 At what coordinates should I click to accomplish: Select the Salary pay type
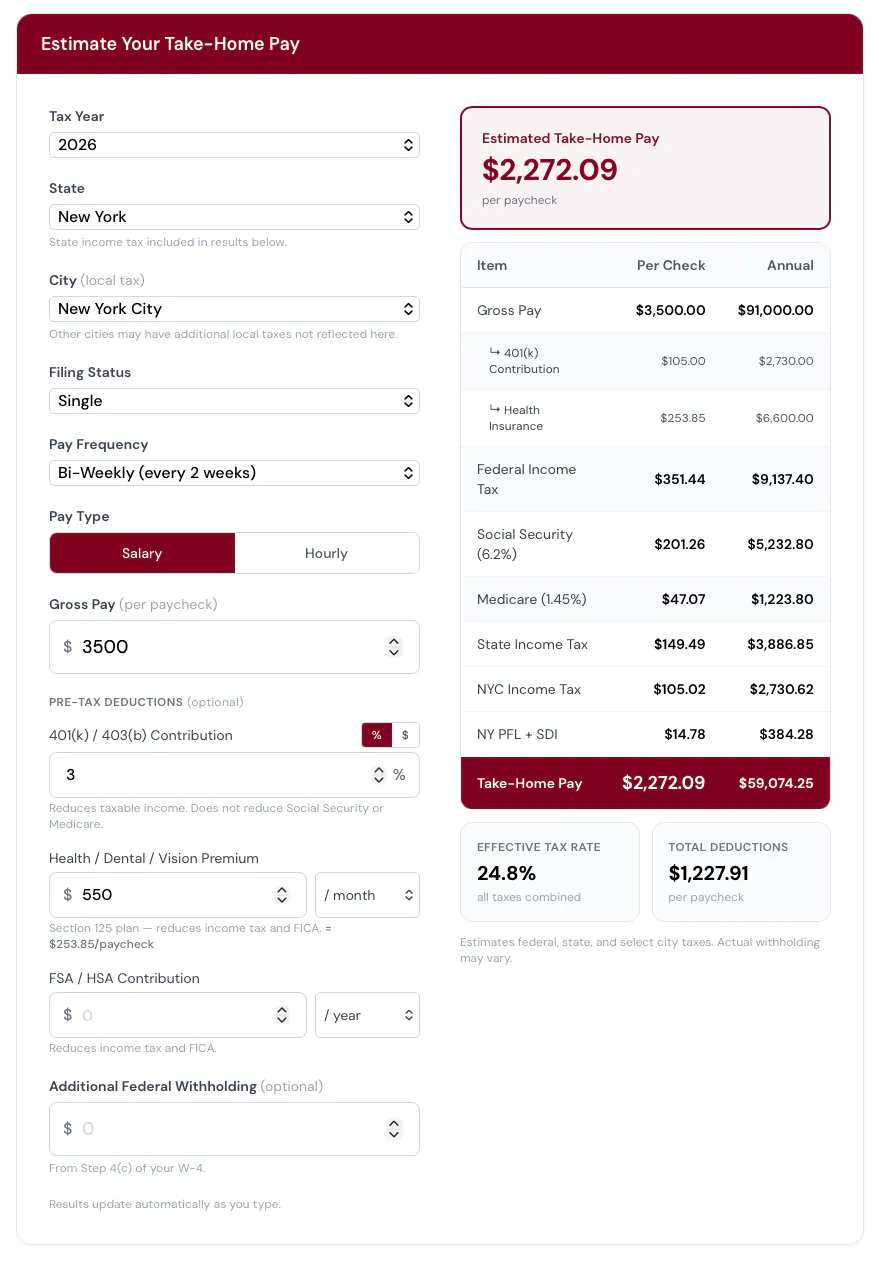142,553
